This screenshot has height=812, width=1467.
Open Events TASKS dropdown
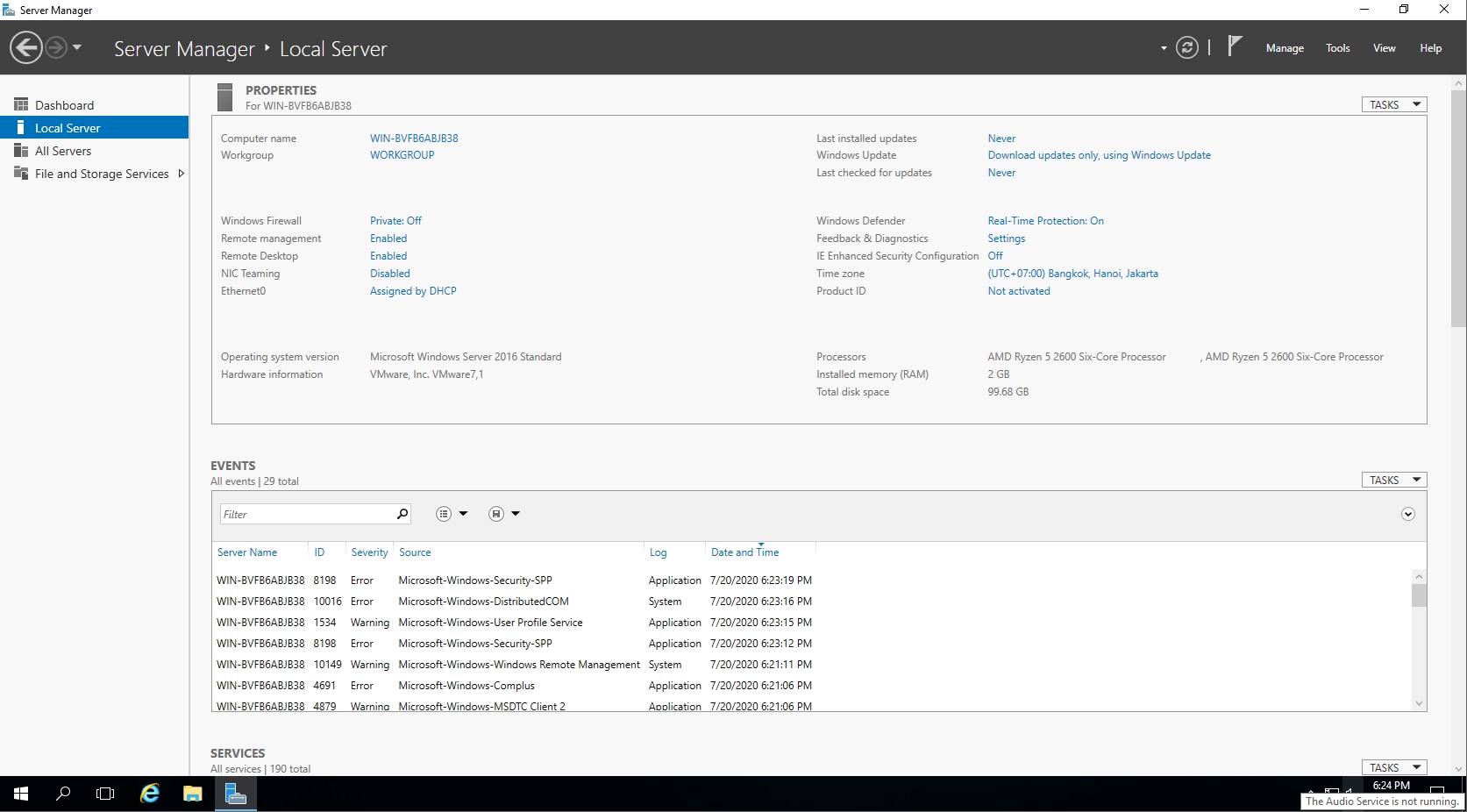coord(1394,480)
